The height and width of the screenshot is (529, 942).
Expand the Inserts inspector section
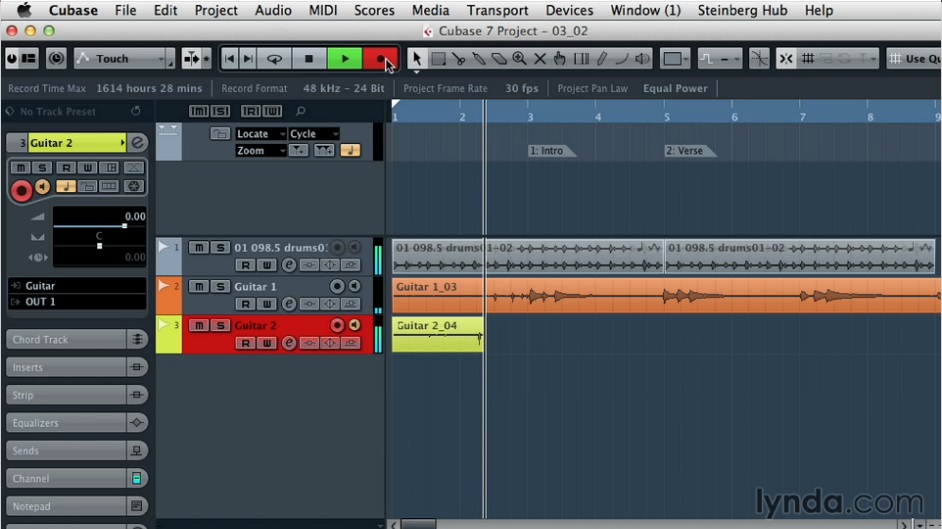click(76, 367)
